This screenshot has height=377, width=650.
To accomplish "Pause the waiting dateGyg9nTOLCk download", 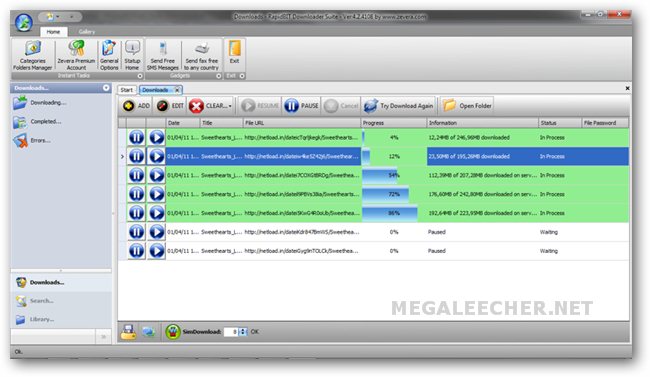I will (x=136, y=251).
